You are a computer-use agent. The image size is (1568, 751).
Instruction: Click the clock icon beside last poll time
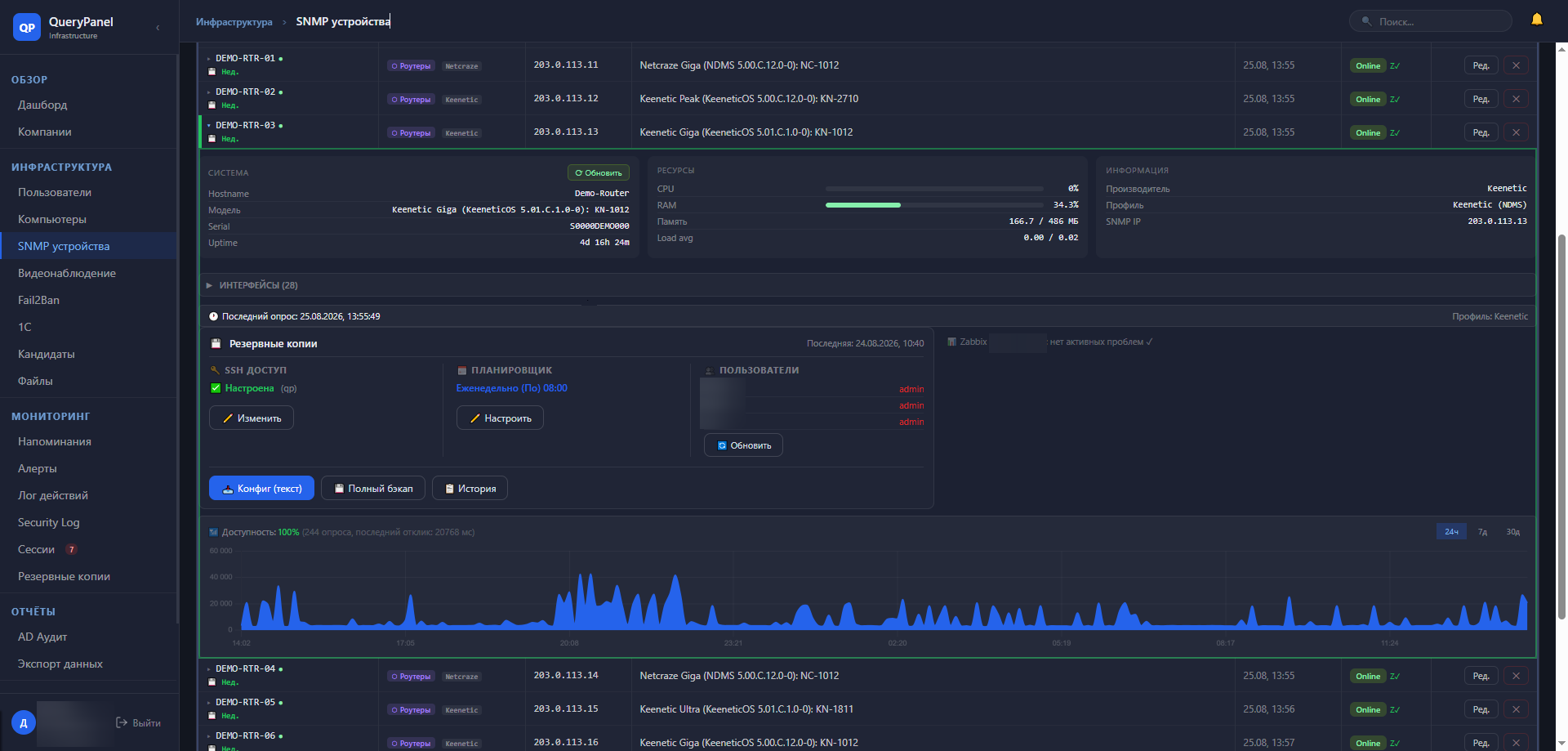[x=213, y=316]
